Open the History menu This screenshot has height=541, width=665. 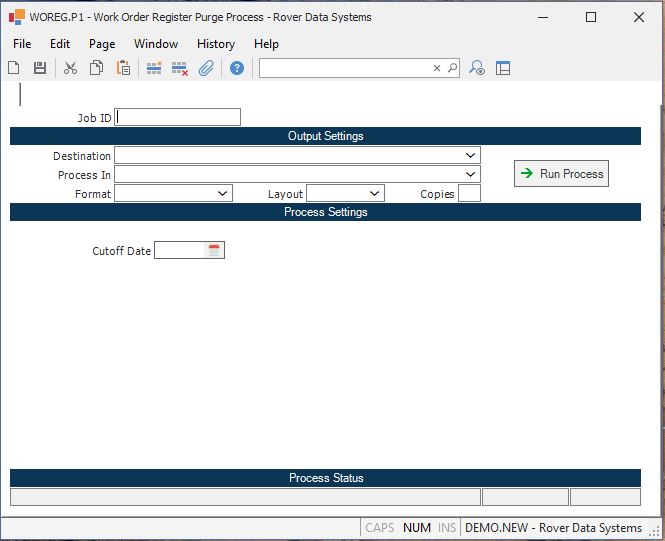(x=215, y=44)
